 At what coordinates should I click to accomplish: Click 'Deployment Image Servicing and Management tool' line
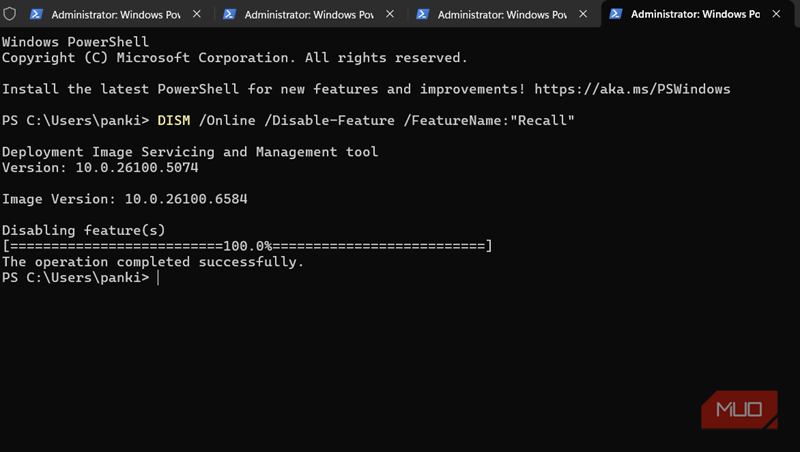(x=190, y=152)
